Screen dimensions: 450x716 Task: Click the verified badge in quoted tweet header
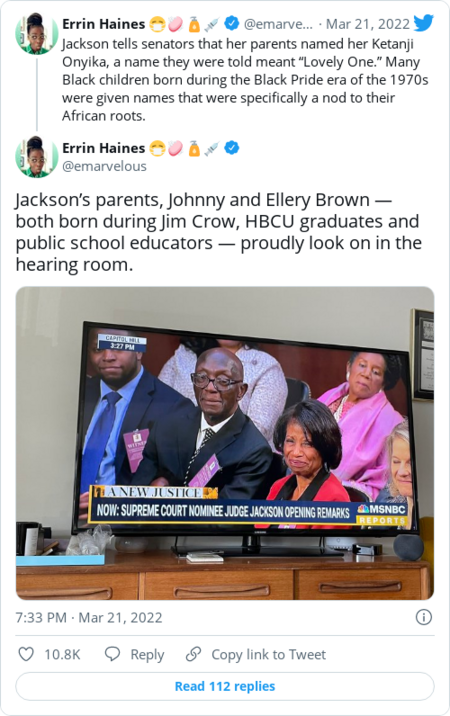[x=232, y=23]
